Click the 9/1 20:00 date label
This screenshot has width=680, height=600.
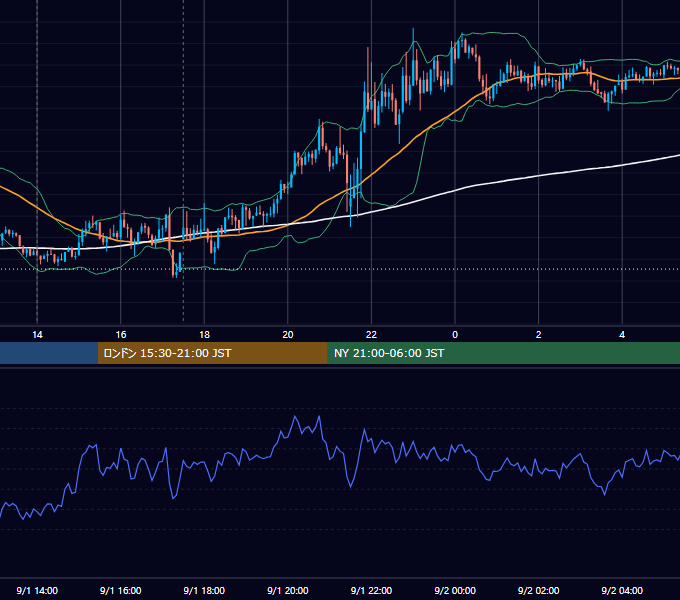click(288, 590)
